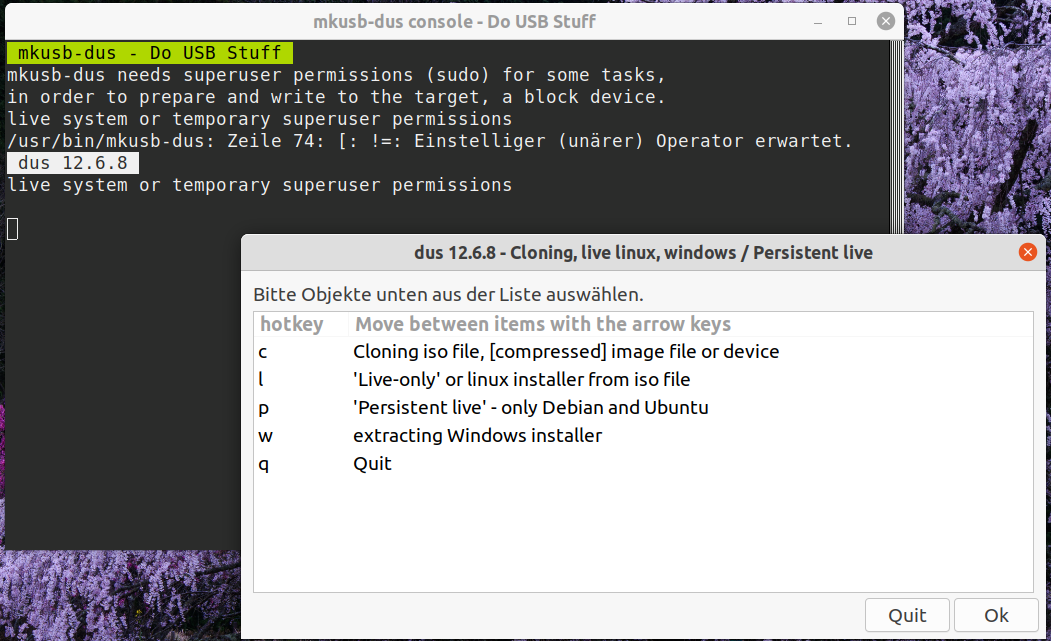Select the 'Cloning iso file' list entry
This screenshot has height=641, width=1051.
tap(565, 352)
